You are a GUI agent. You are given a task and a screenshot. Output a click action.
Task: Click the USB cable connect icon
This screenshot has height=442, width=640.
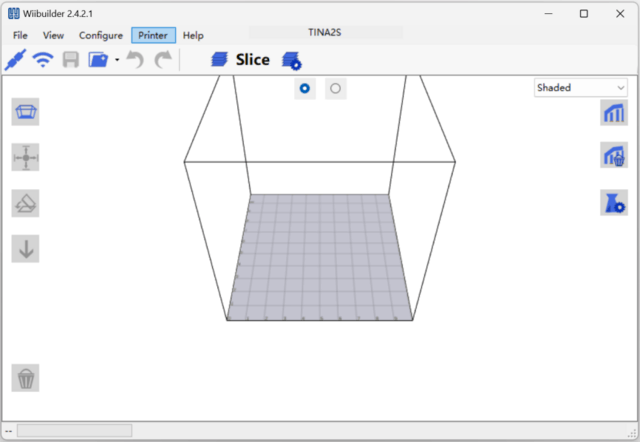(16, 60)
